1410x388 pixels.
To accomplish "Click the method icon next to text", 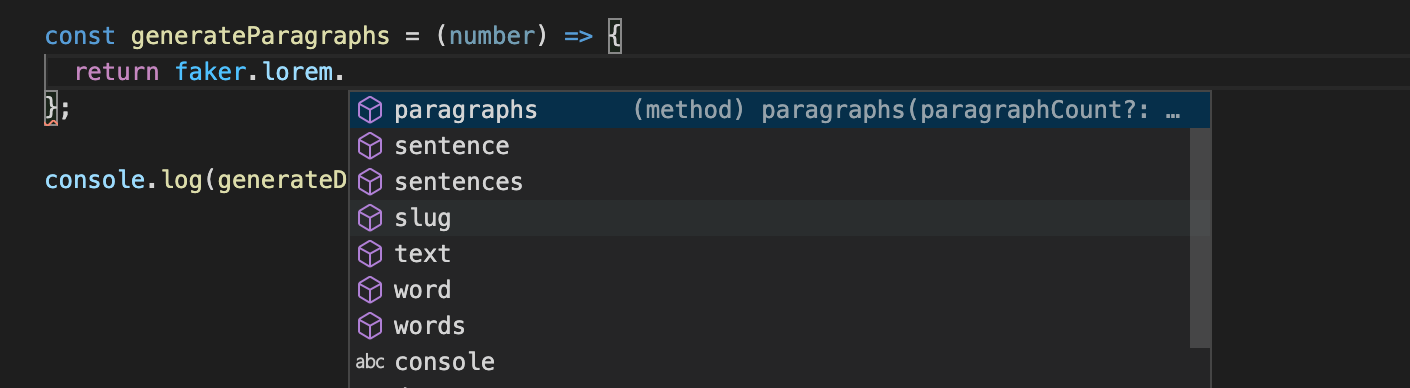I will pyautogui.click(x=370, y=254).
